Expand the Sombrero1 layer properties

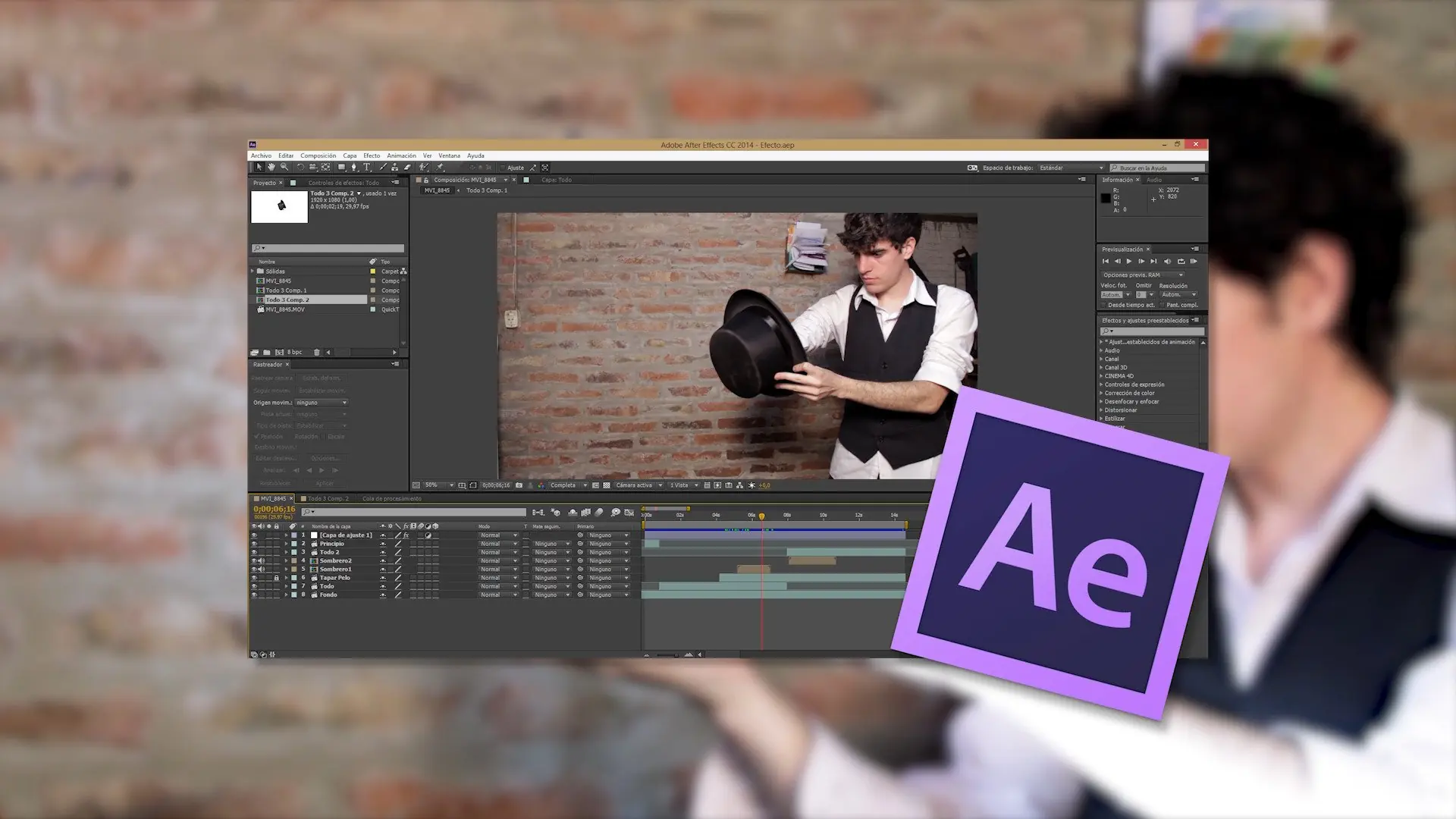coord(287,570)
